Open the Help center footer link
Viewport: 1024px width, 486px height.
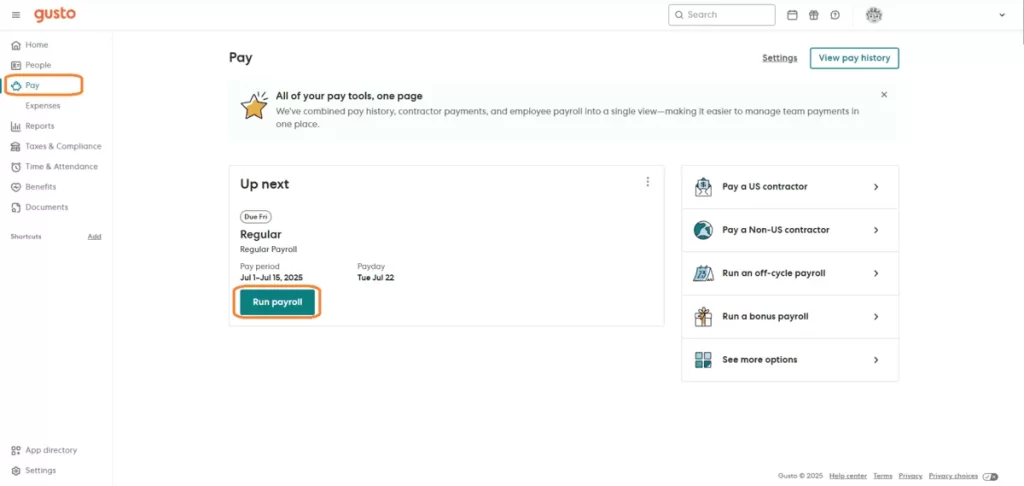pos(848,476)
